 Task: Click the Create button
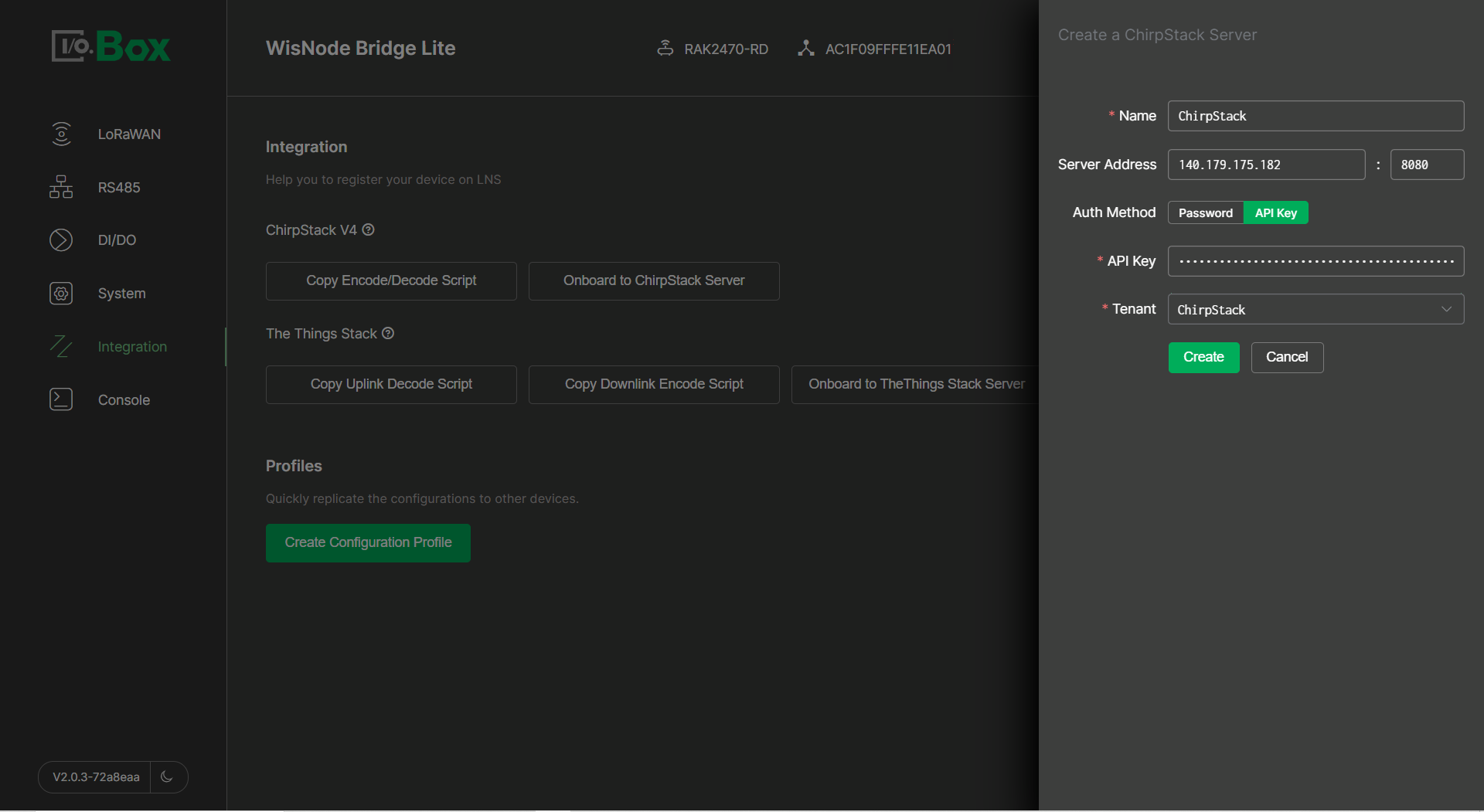(x=1203, y=357)
